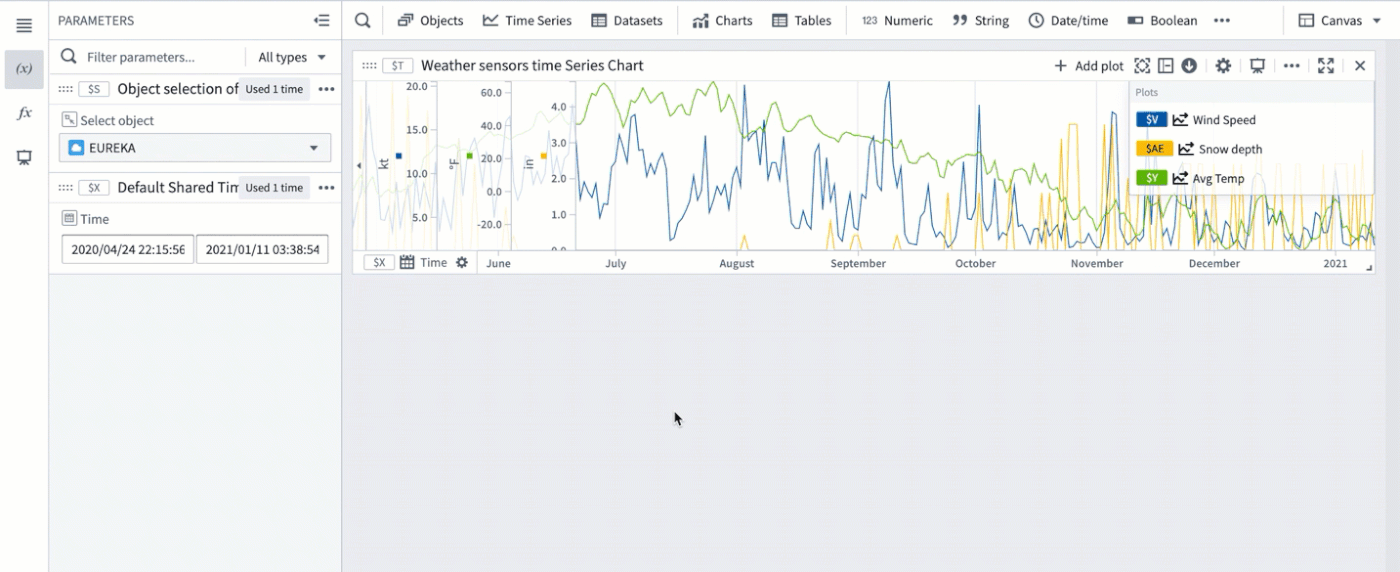
Task: Open the hamburger main menu
Action: [24, 26]
